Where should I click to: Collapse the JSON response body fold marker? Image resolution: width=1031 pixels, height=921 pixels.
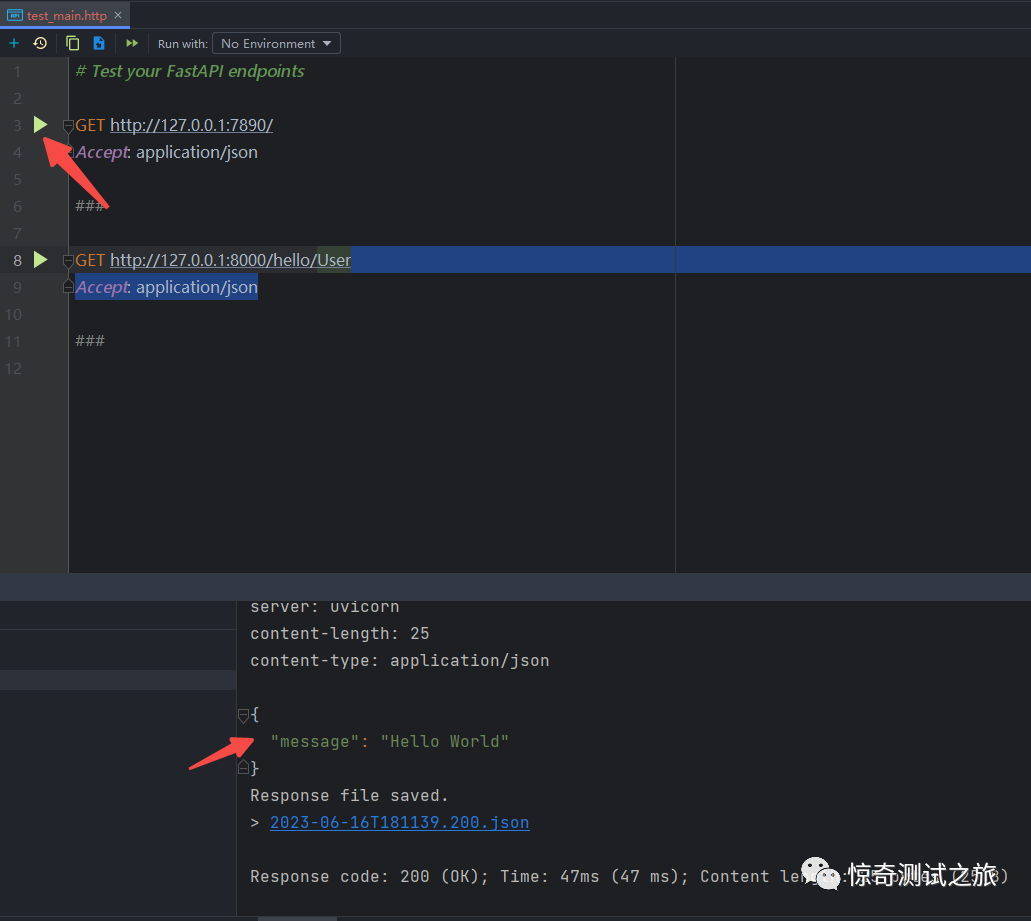pyautogui.click(x=243, y=714)
